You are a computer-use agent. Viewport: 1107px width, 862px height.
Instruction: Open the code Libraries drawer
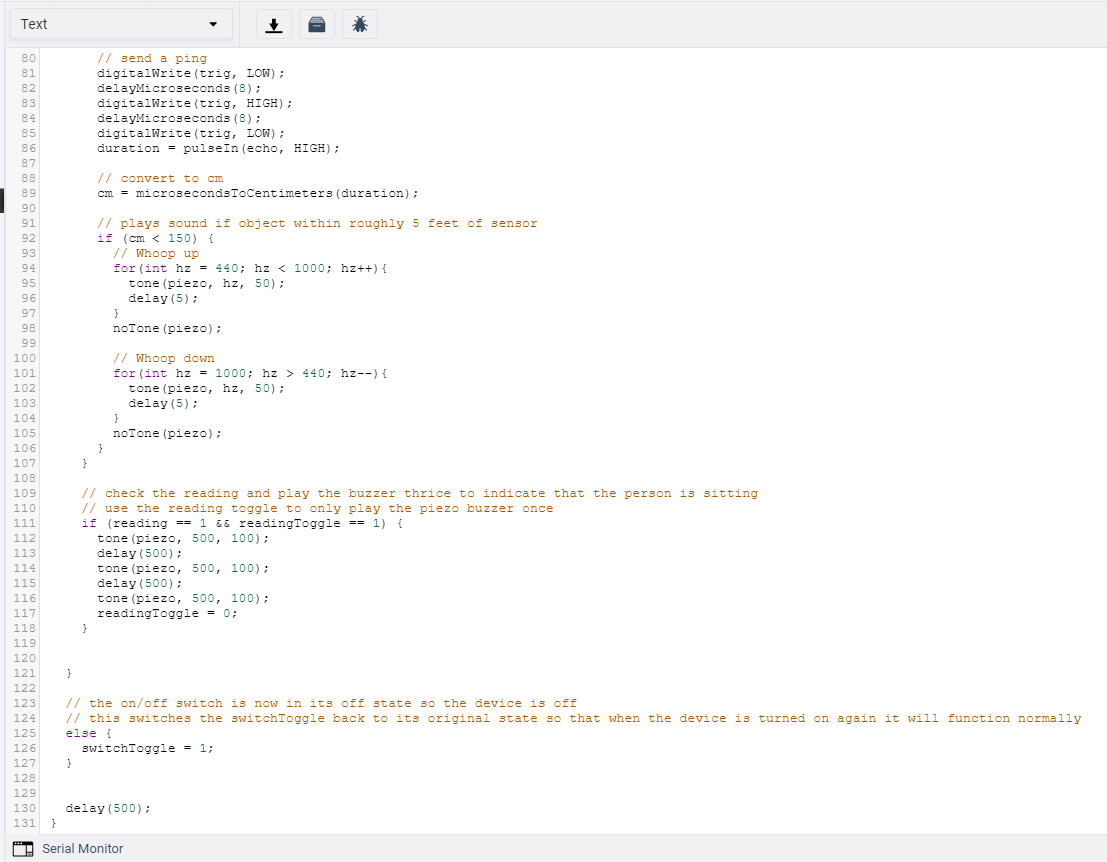pyautogui.click(x=316, y=23)
